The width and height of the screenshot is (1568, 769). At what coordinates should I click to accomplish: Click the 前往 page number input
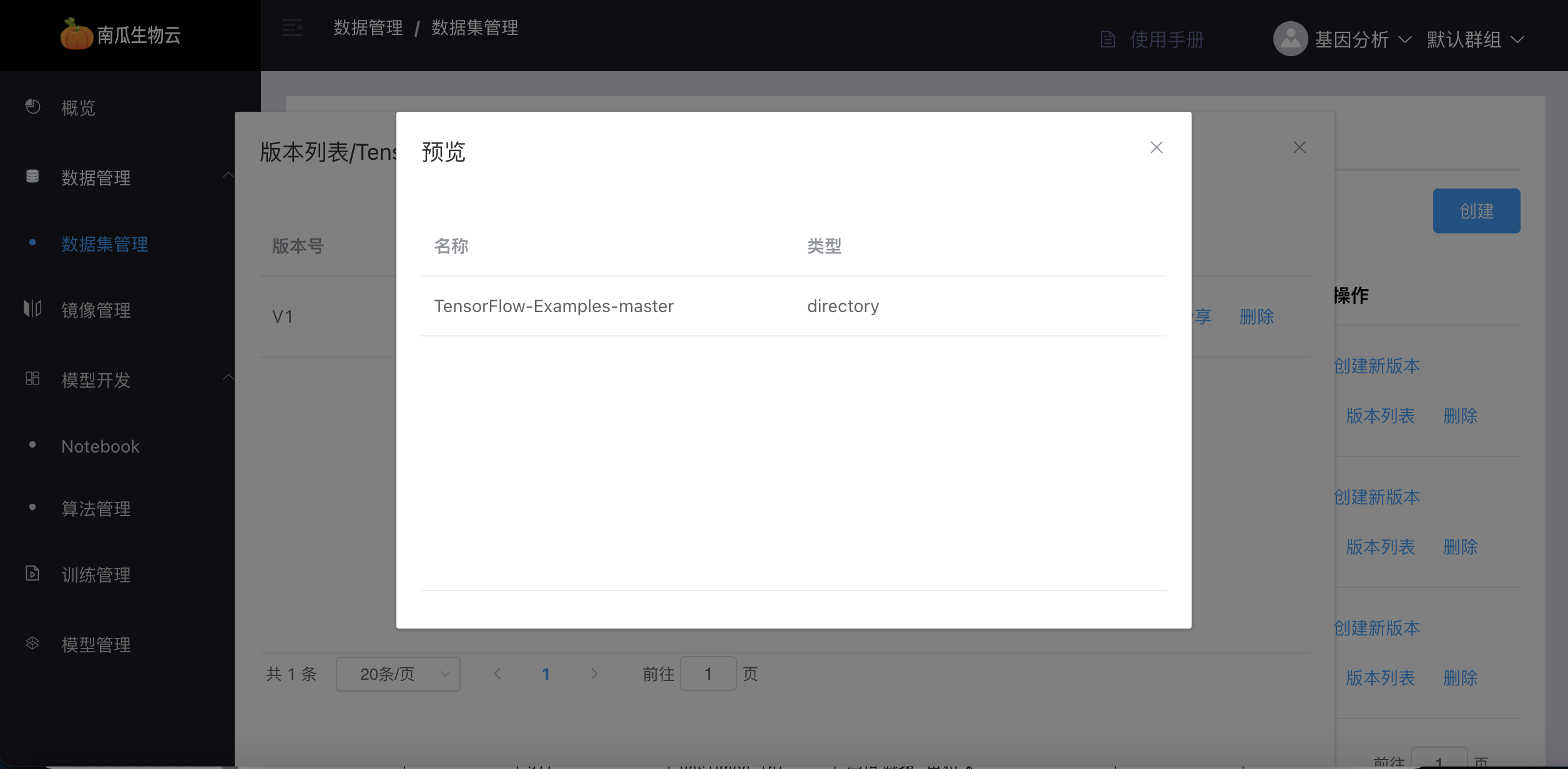tap(708, 673)
